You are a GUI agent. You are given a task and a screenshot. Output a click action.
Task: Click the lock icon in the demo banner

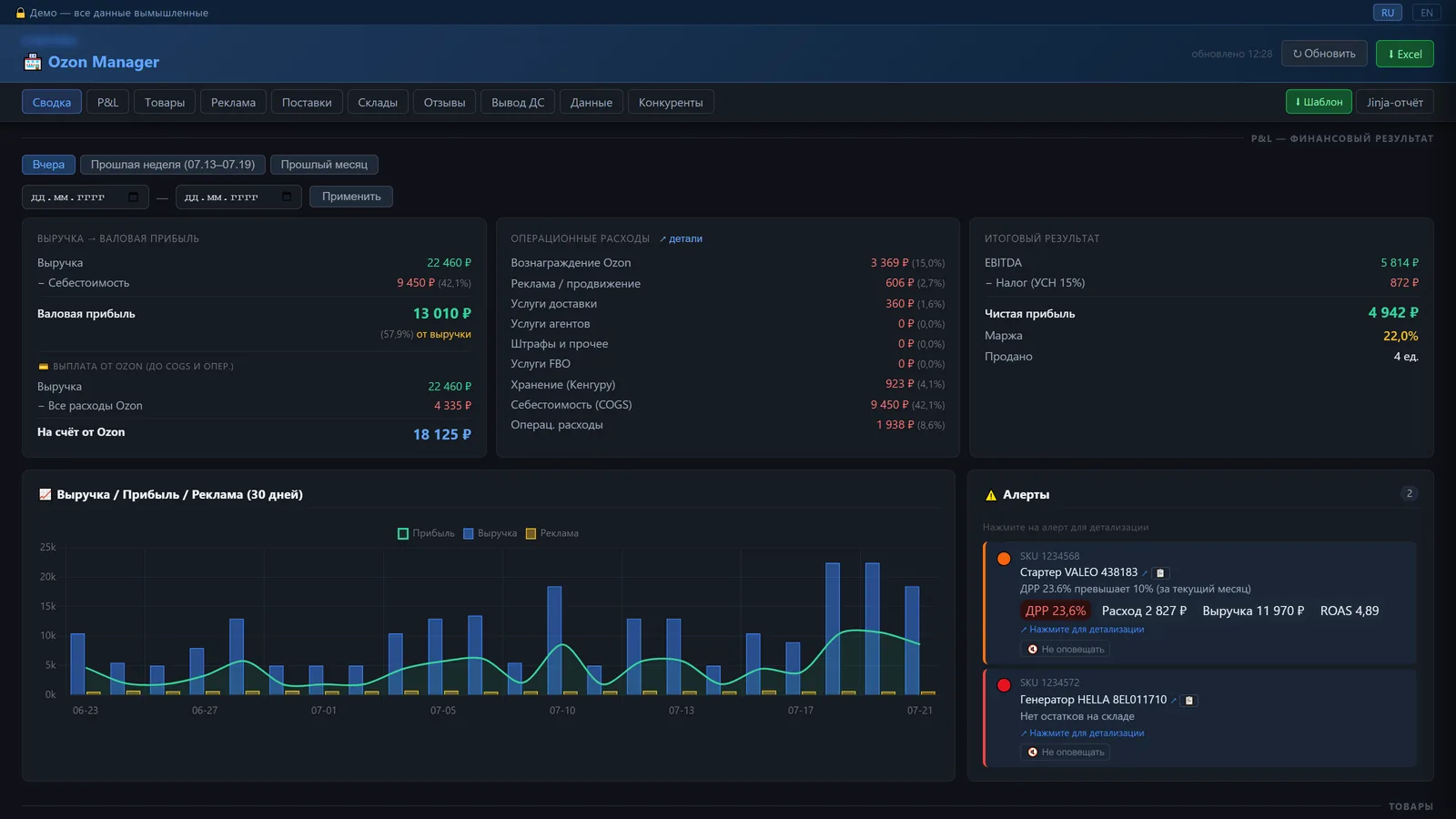21,13
